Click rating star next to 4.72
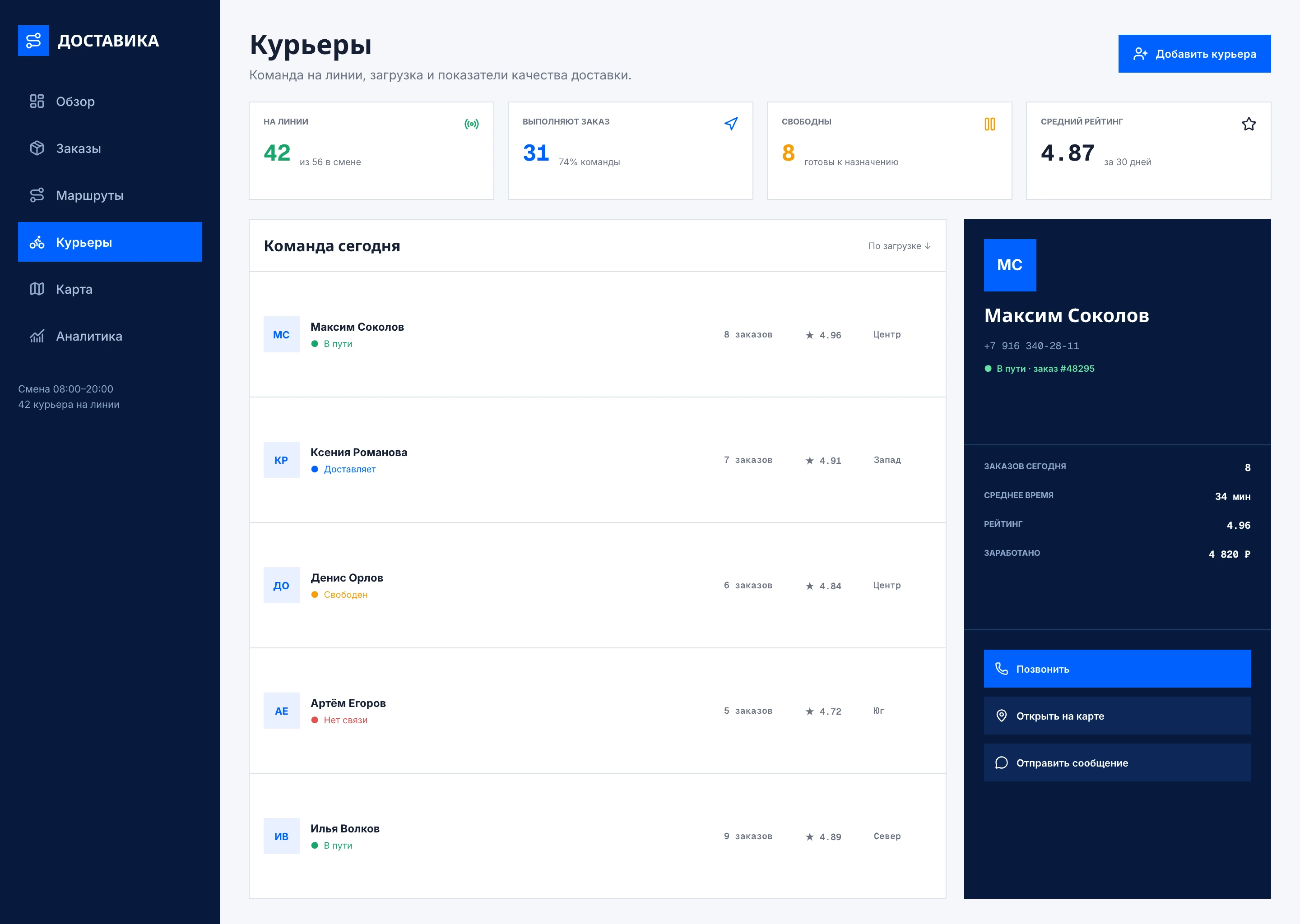The image size is (1300, 924). point(809,711)
